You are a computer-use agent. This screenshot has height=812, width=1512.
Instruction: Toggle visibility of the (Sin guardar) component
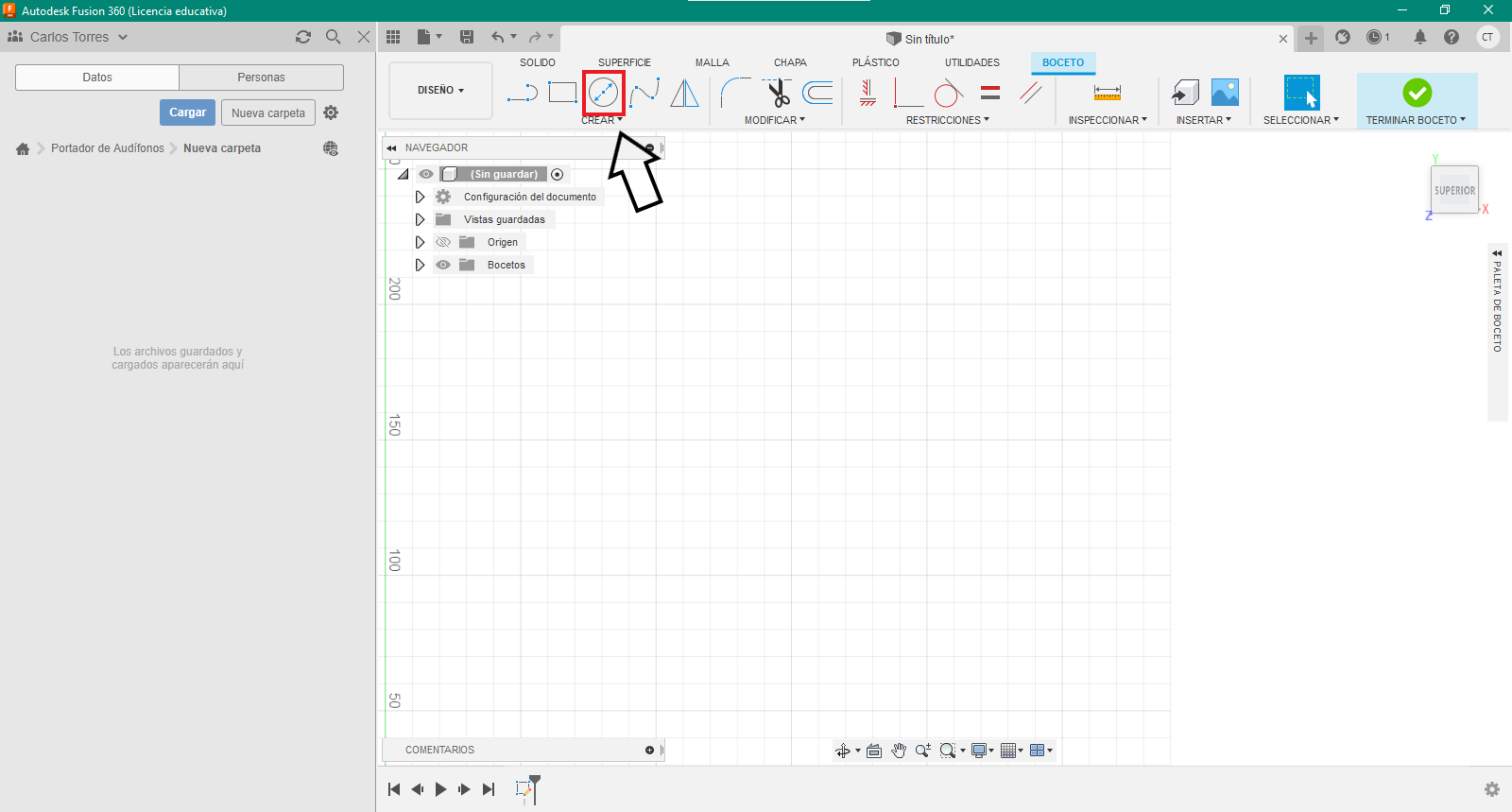[x=426, y=174]
